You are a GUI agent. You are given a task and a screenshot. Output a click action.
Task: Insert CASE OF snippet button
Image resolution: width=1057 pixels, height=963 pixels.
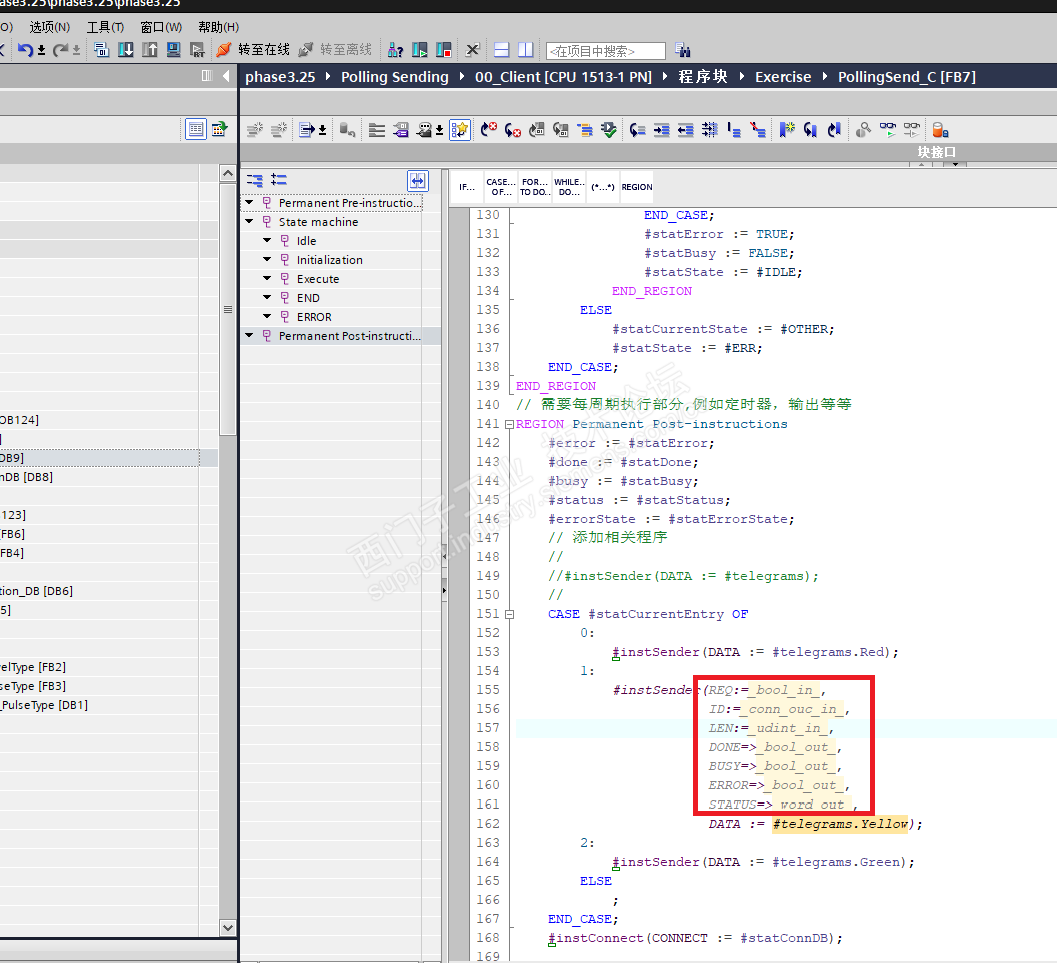pos(501,187)
